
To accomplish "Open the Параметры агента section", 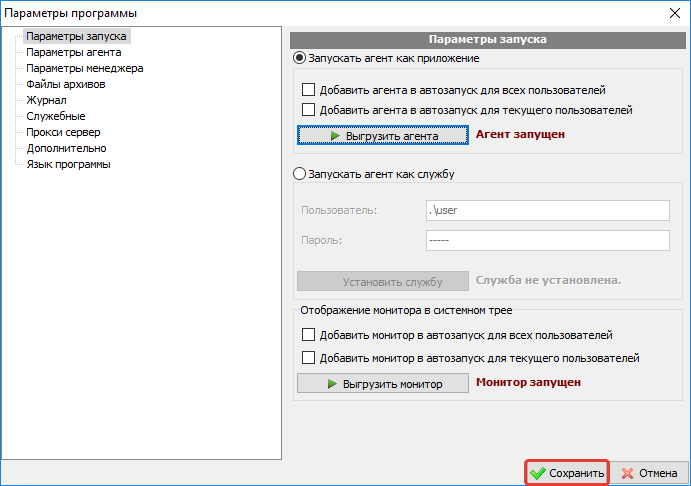I will (x=74, y=52).
